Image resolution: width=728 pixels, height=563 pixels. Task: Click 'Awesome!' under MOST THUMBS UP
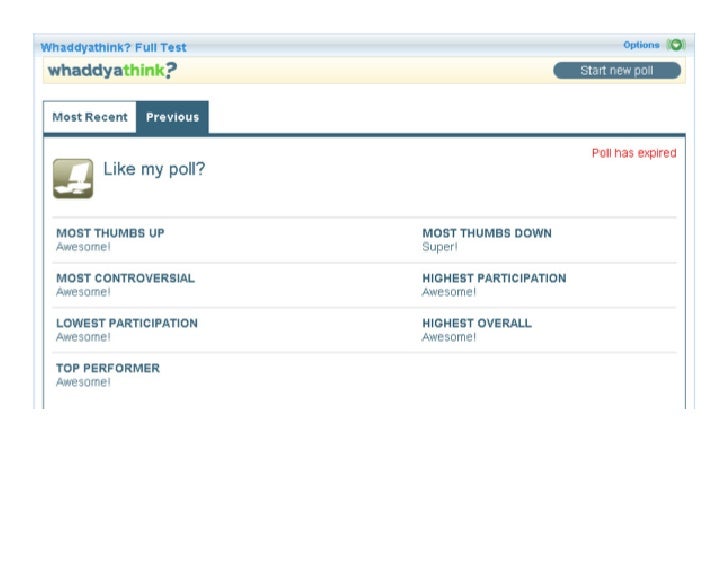[83, 247]
